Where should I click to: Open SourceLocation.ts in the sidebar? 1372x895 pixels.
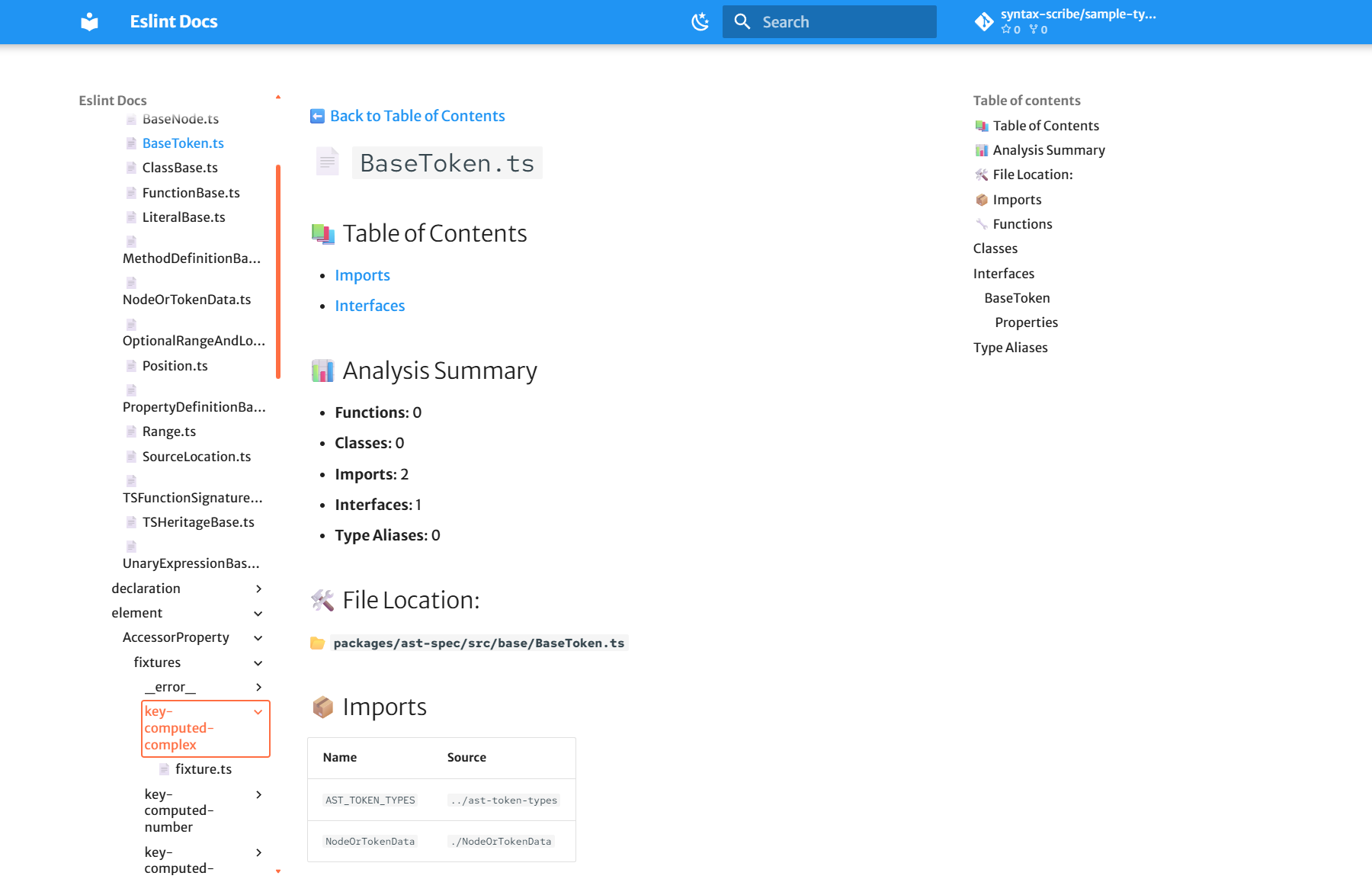click(196, 457)
